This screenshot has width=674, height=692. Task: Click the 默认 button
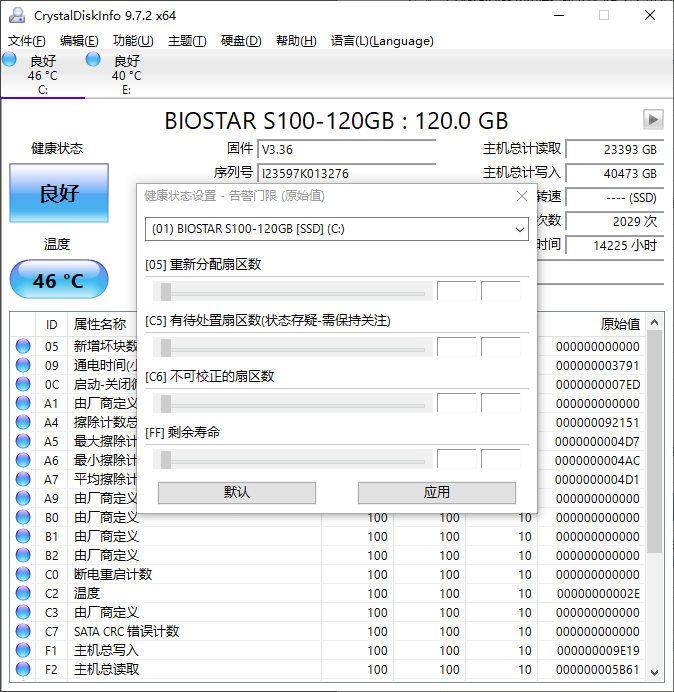pos(237,492)
